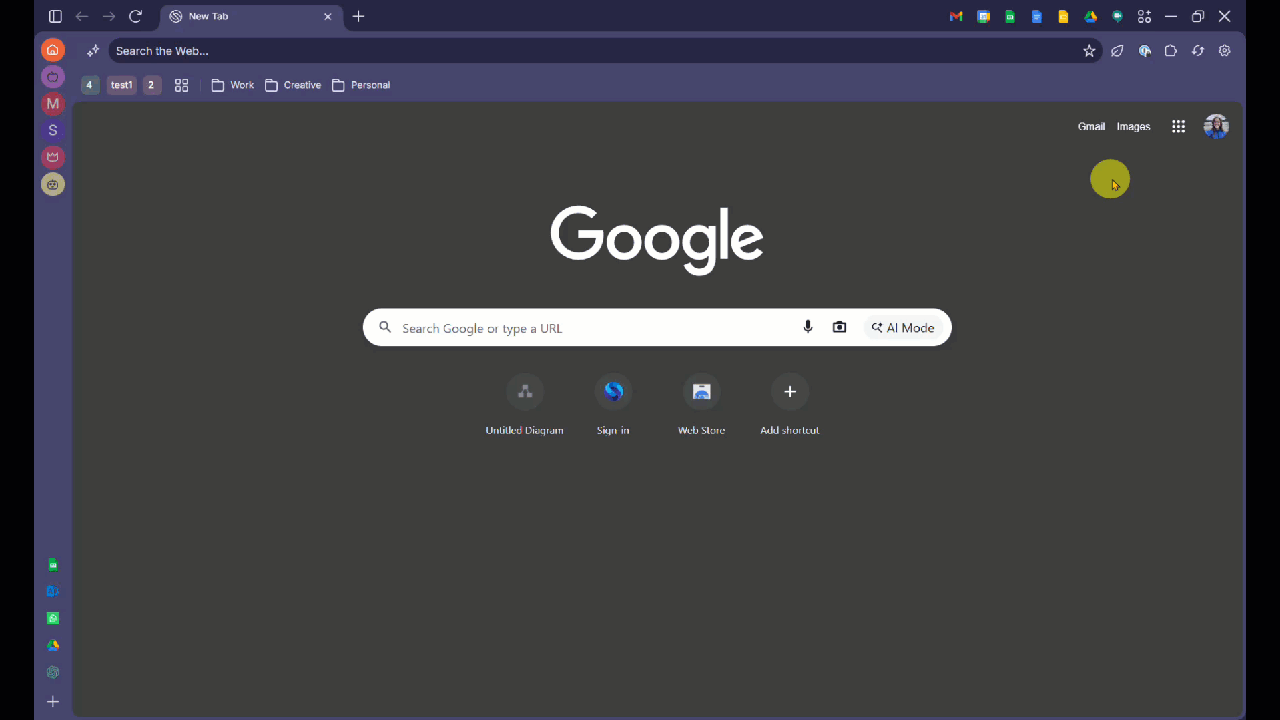Open the Web Store shortcut

pyautogui.click(x=701, y=405)
